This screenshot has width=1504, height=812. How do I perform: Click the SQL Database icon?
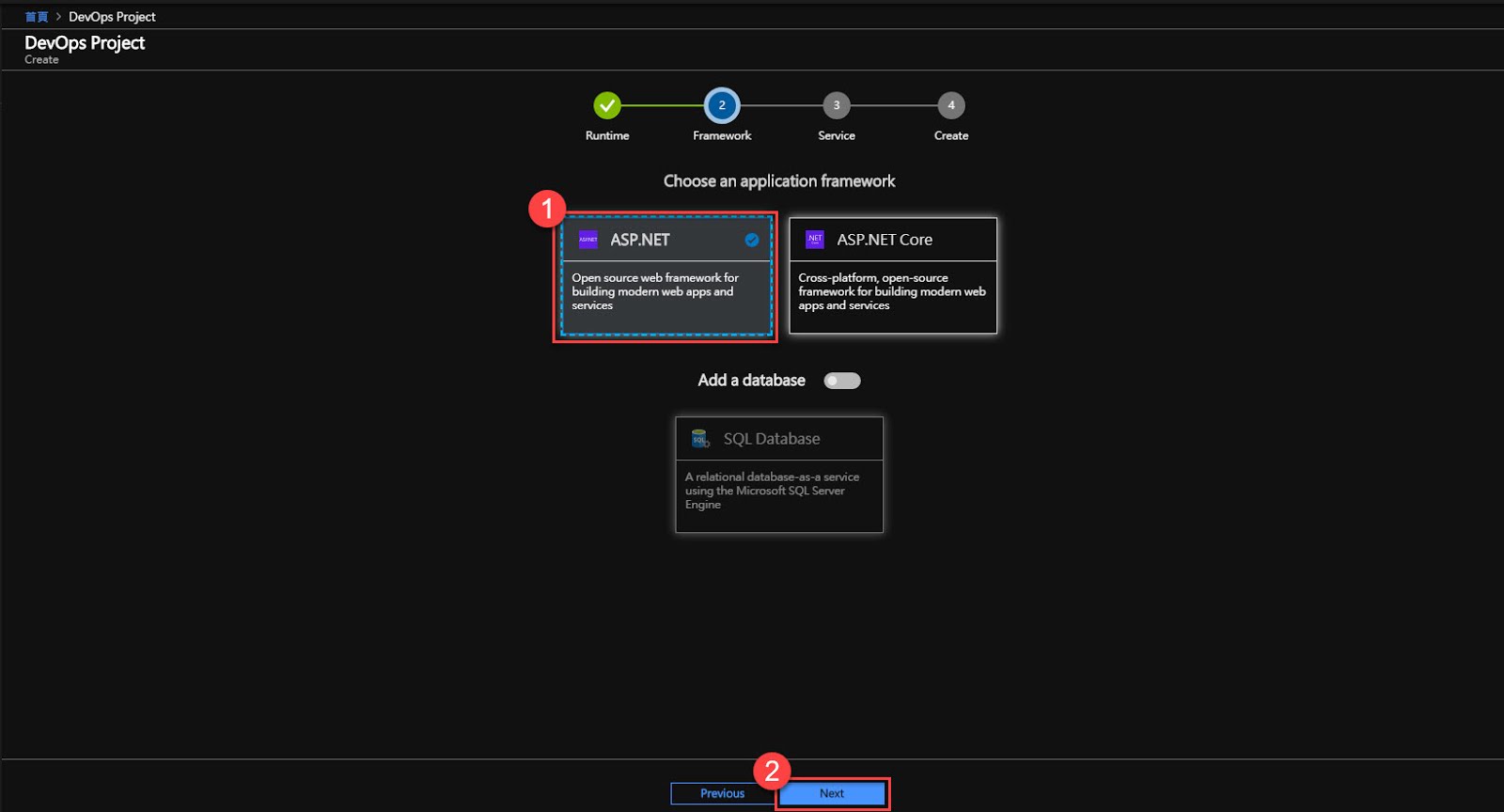click(x=700, y=439)
